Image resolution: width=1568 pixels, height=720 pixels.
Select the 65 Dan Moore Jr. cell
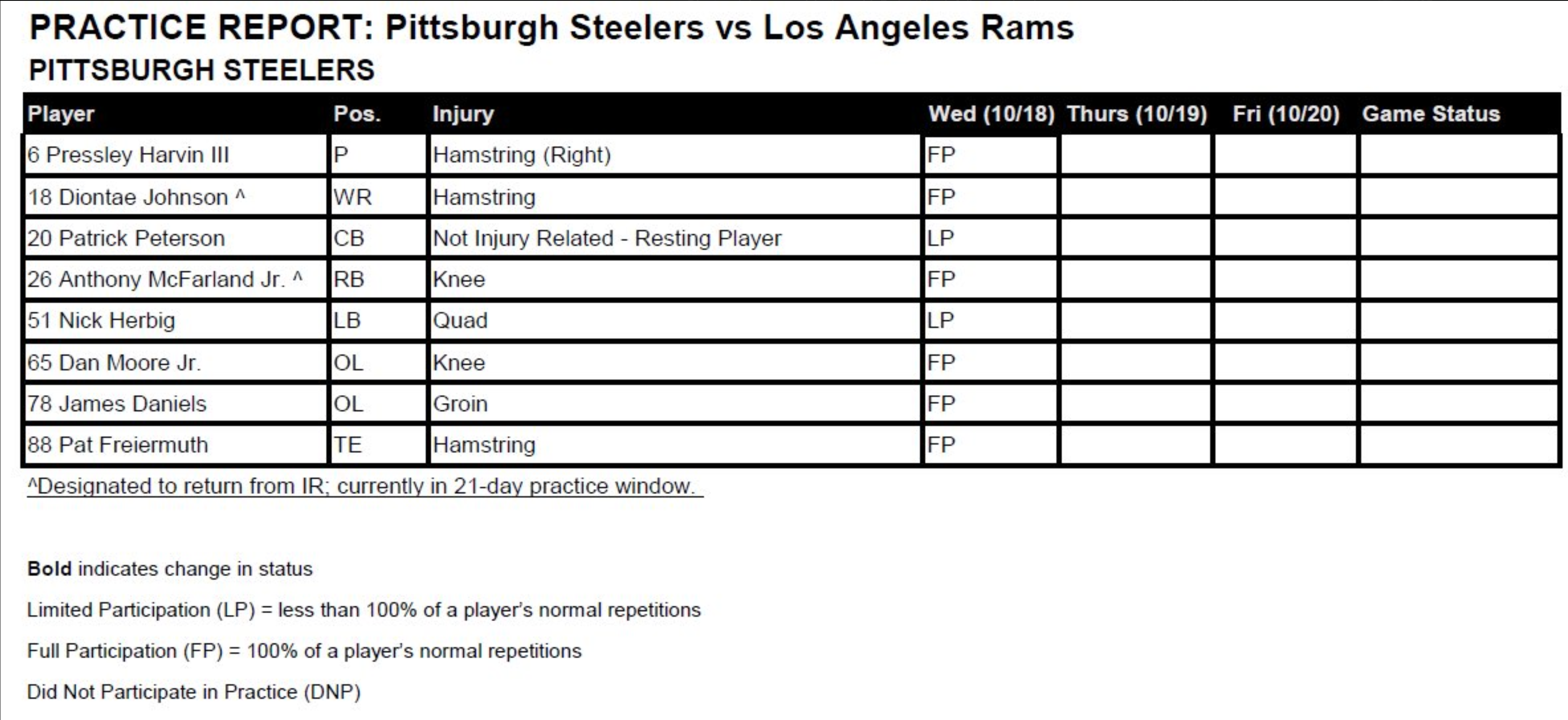[x=114, y=363]
